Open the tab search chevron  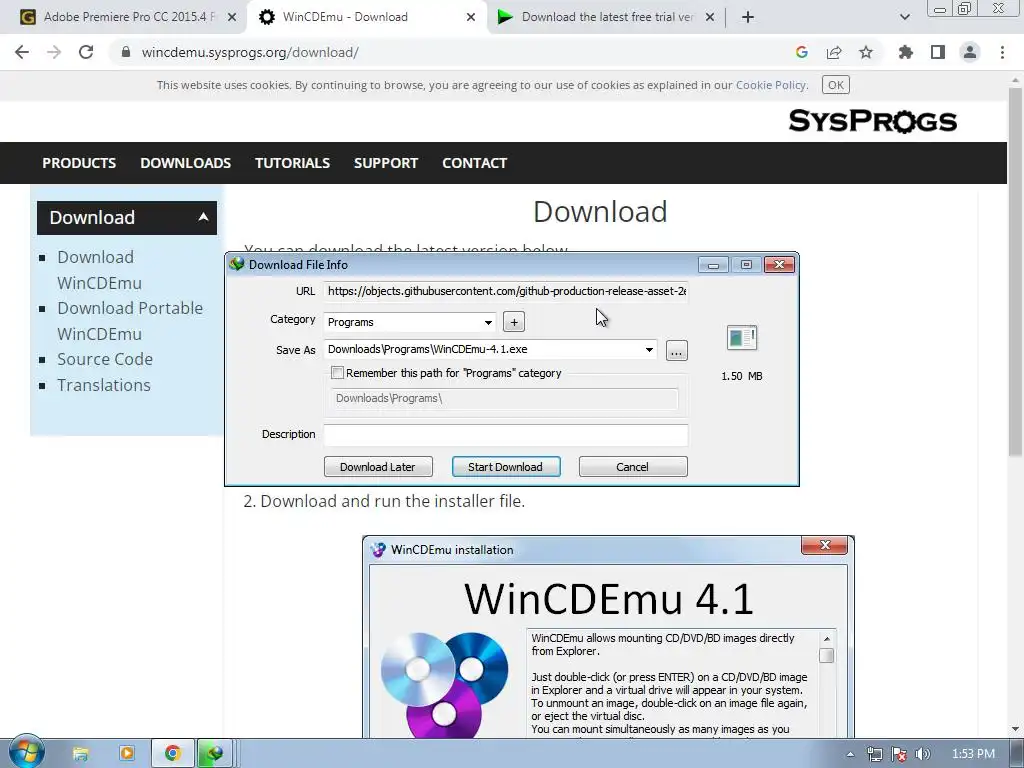pyautogui.click(x=904, y=17)
